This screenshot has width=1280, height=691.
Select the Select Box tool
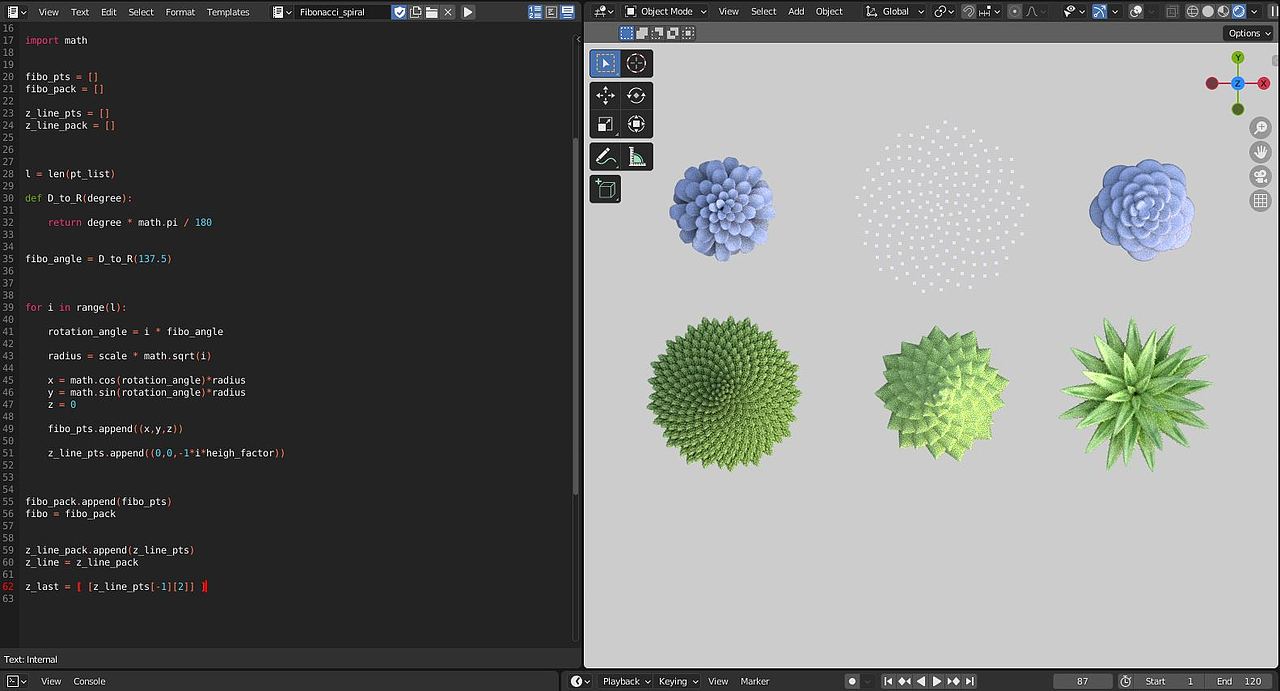605,63
